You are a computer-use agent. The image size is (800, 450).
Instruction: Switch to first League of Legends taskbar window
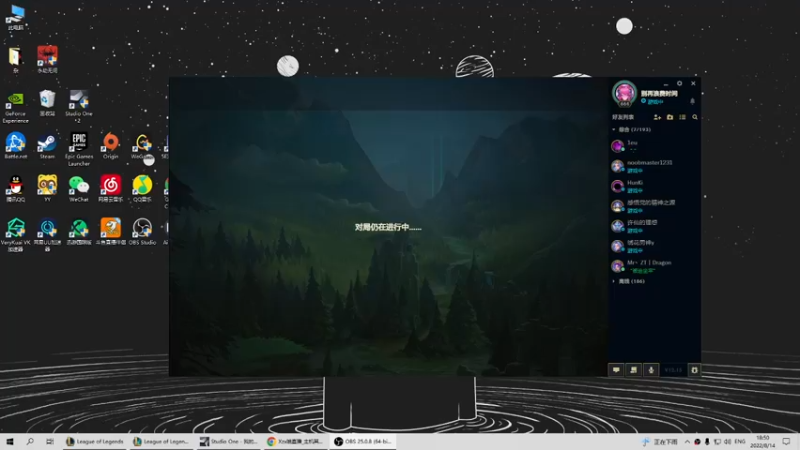[95, 441]
